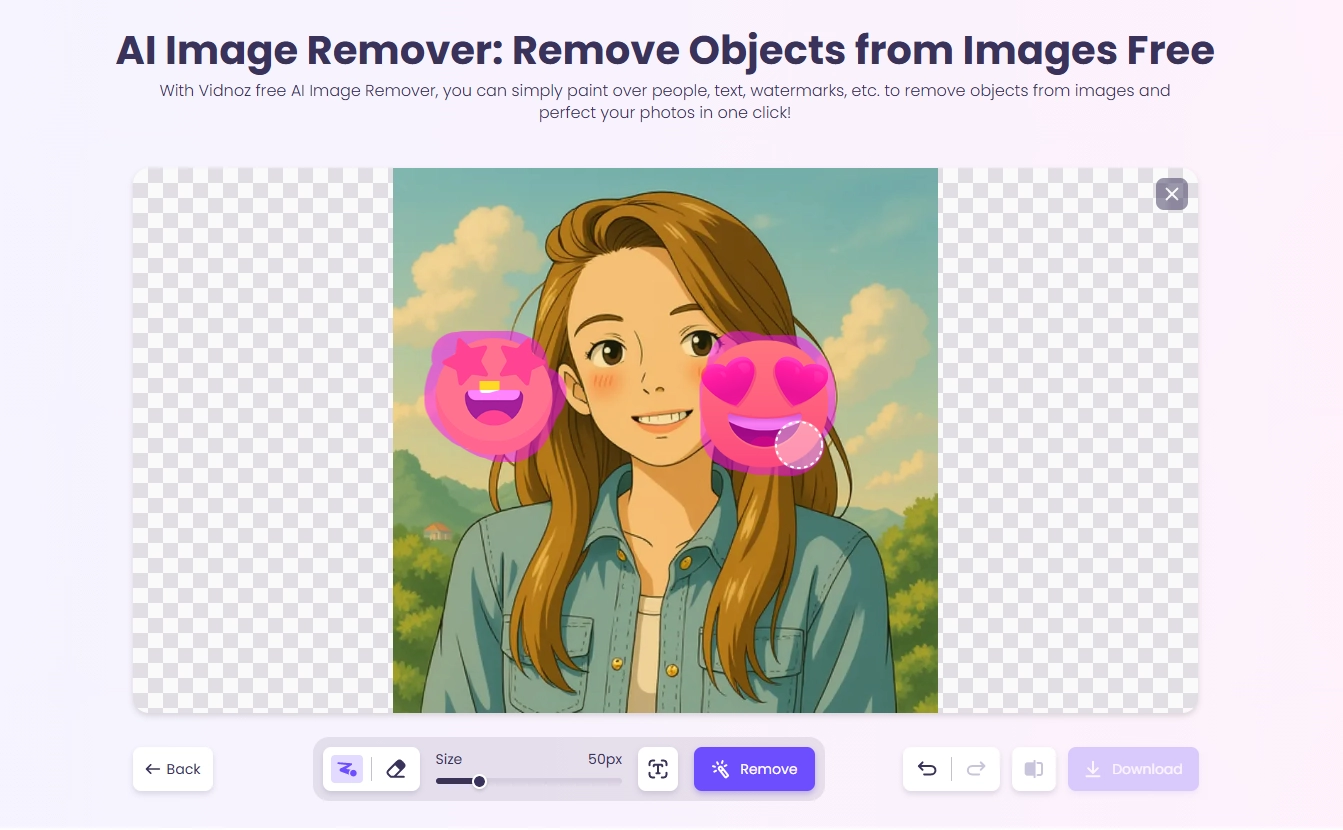Select the brush paint tool
Image resolution: width=1343 pixels, height=830 pixels.
[347, 769]
